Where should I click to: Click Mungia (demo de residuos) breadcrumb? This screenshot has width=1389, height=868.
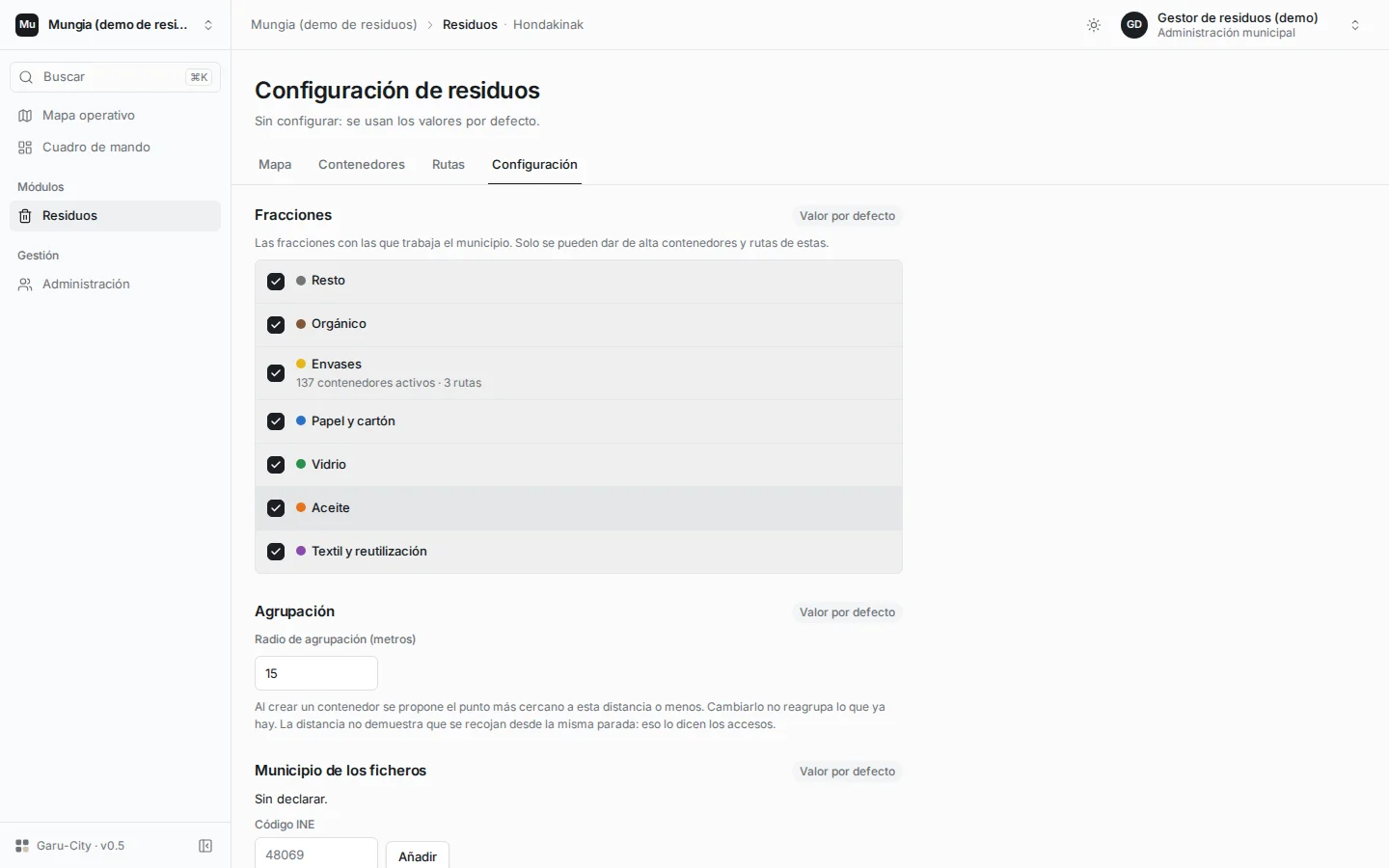[334, 25]
